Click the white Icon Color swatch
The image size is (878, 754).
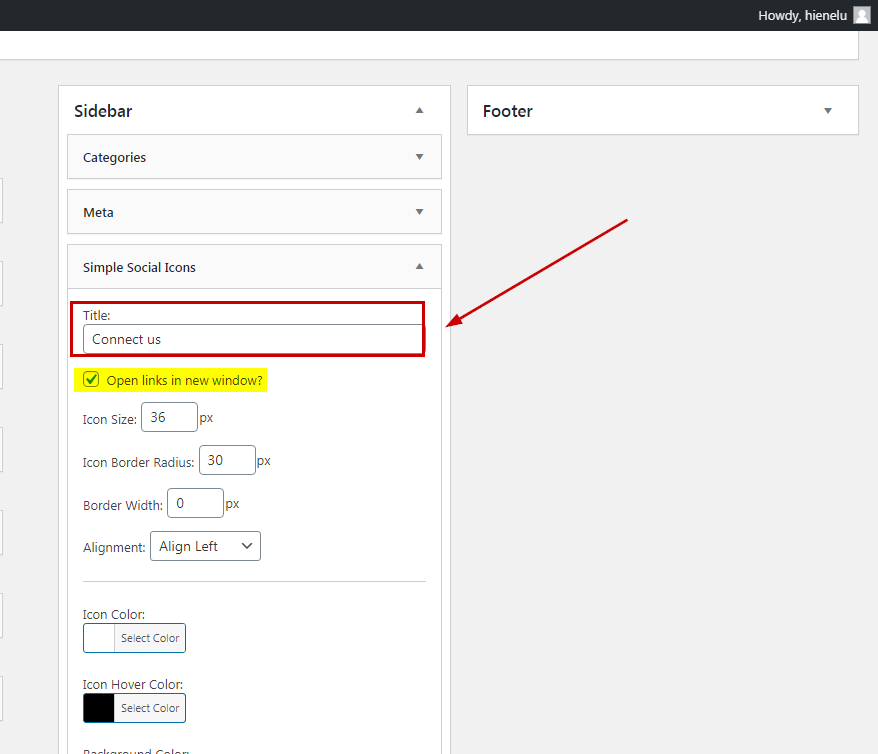coord(97,638)
